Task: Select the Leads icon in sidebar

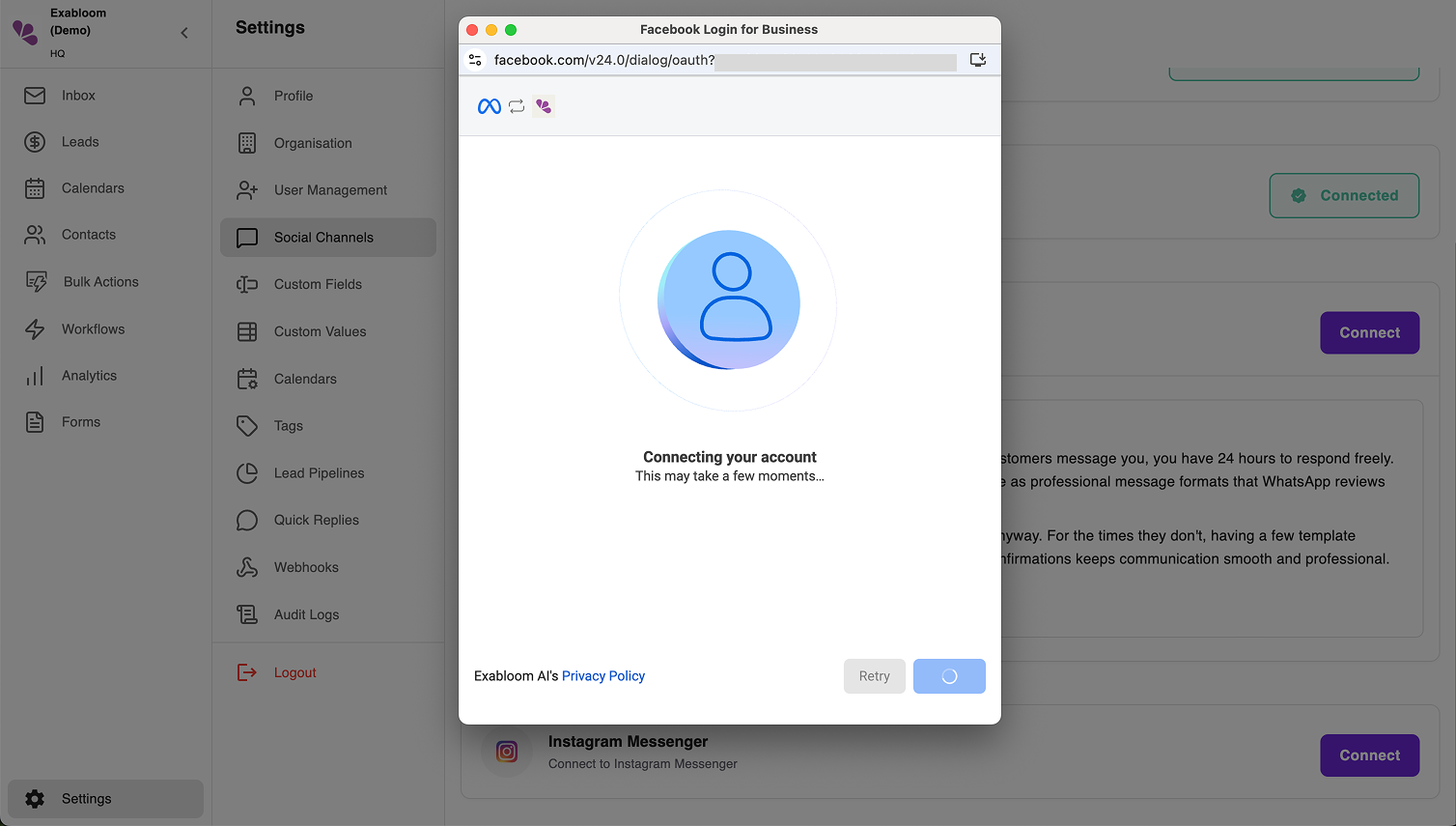Action: click(35, 141)
